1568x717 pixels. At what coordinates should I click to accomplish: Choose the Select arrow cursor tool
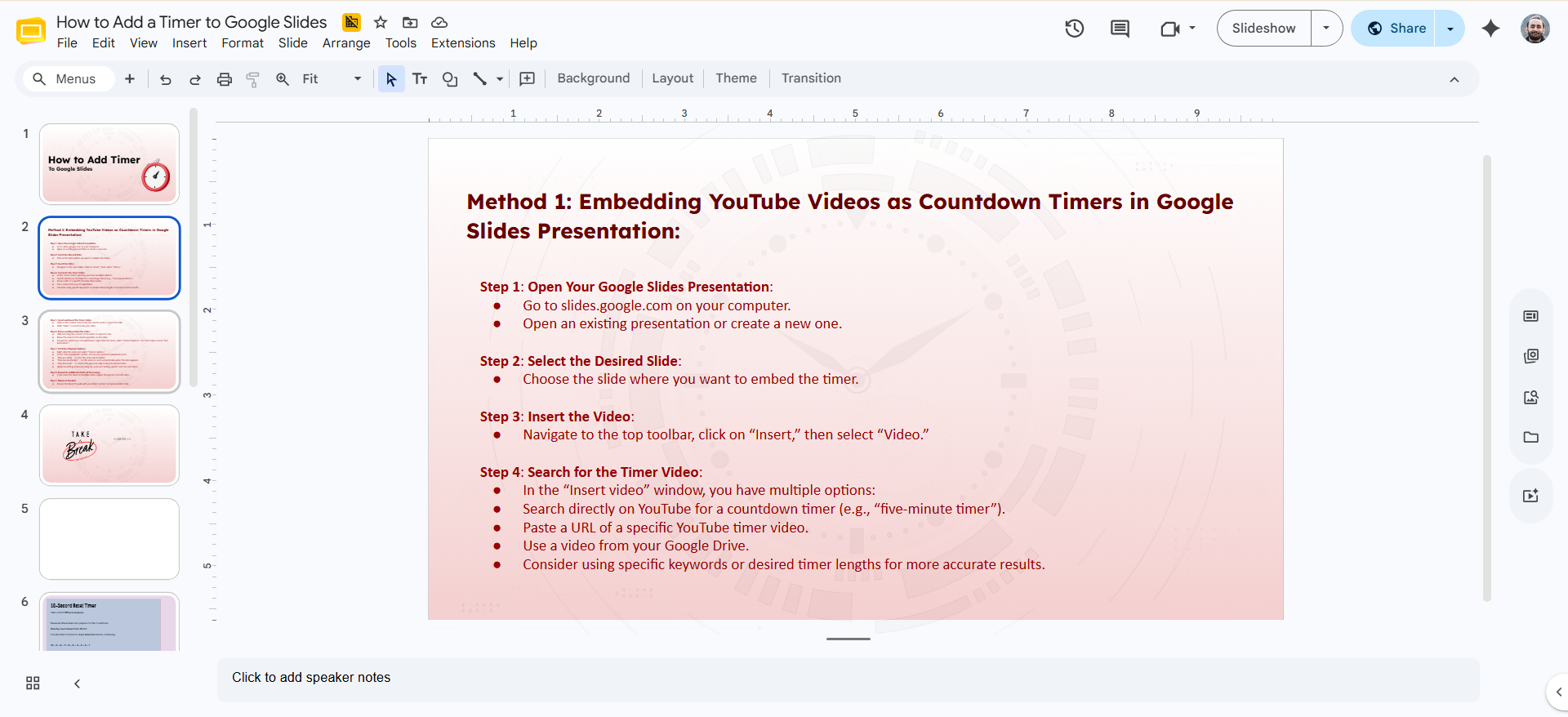391,79
